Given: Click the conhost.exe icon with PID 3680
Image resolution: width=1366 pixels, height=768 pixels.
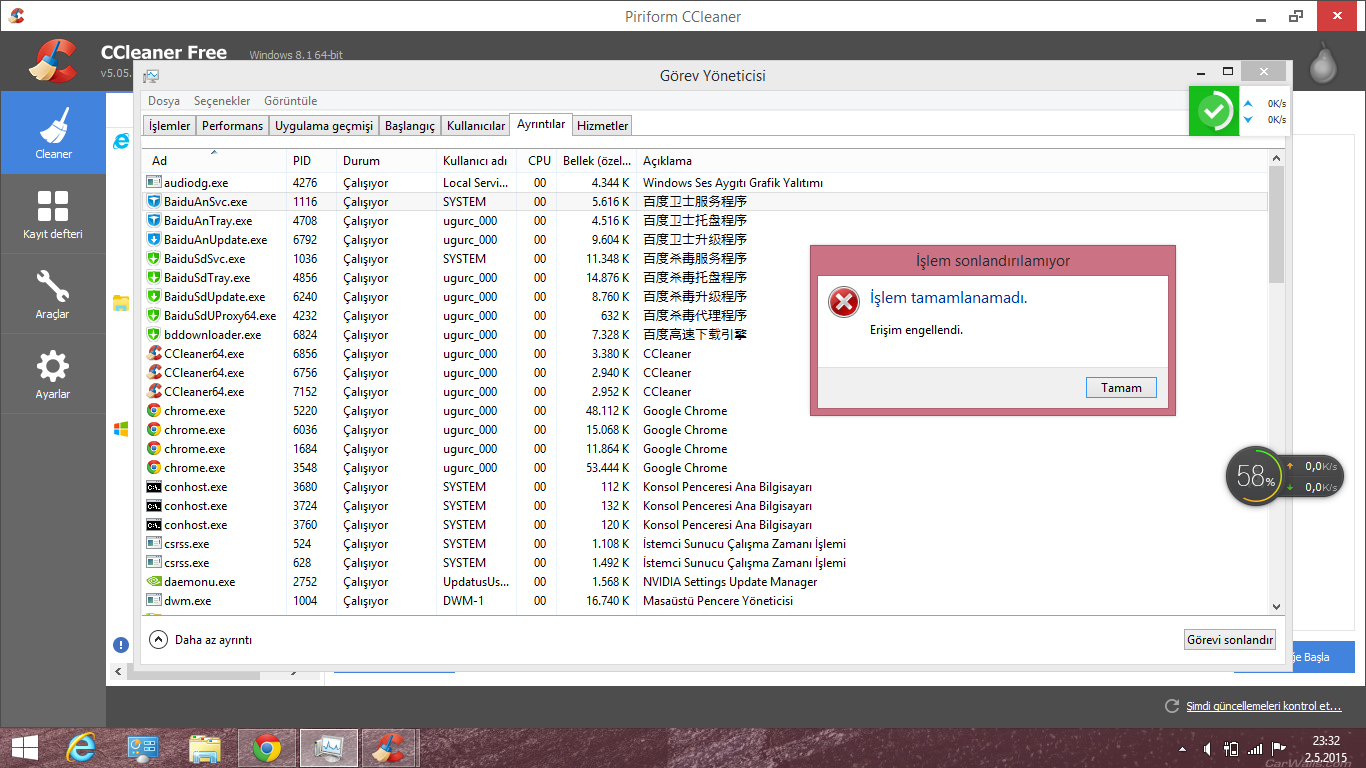Looking at the screenshot, I should [154, 487].
